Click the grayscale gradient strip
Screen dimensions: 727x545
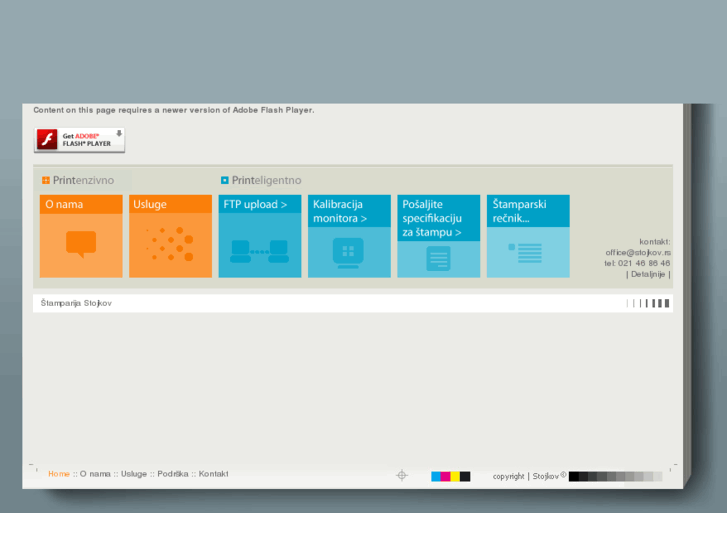click(x=615, y=476)
